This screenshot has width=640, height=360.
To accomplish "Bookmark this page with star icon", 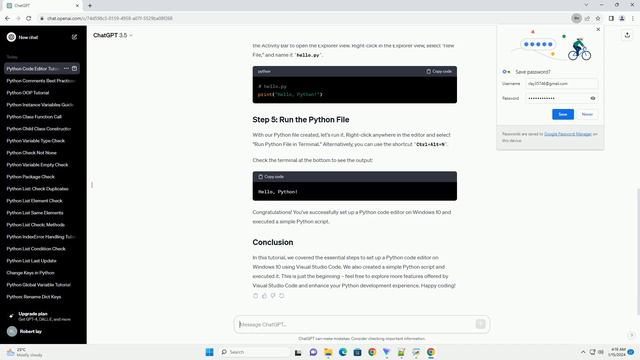I will tap(598, 18).
